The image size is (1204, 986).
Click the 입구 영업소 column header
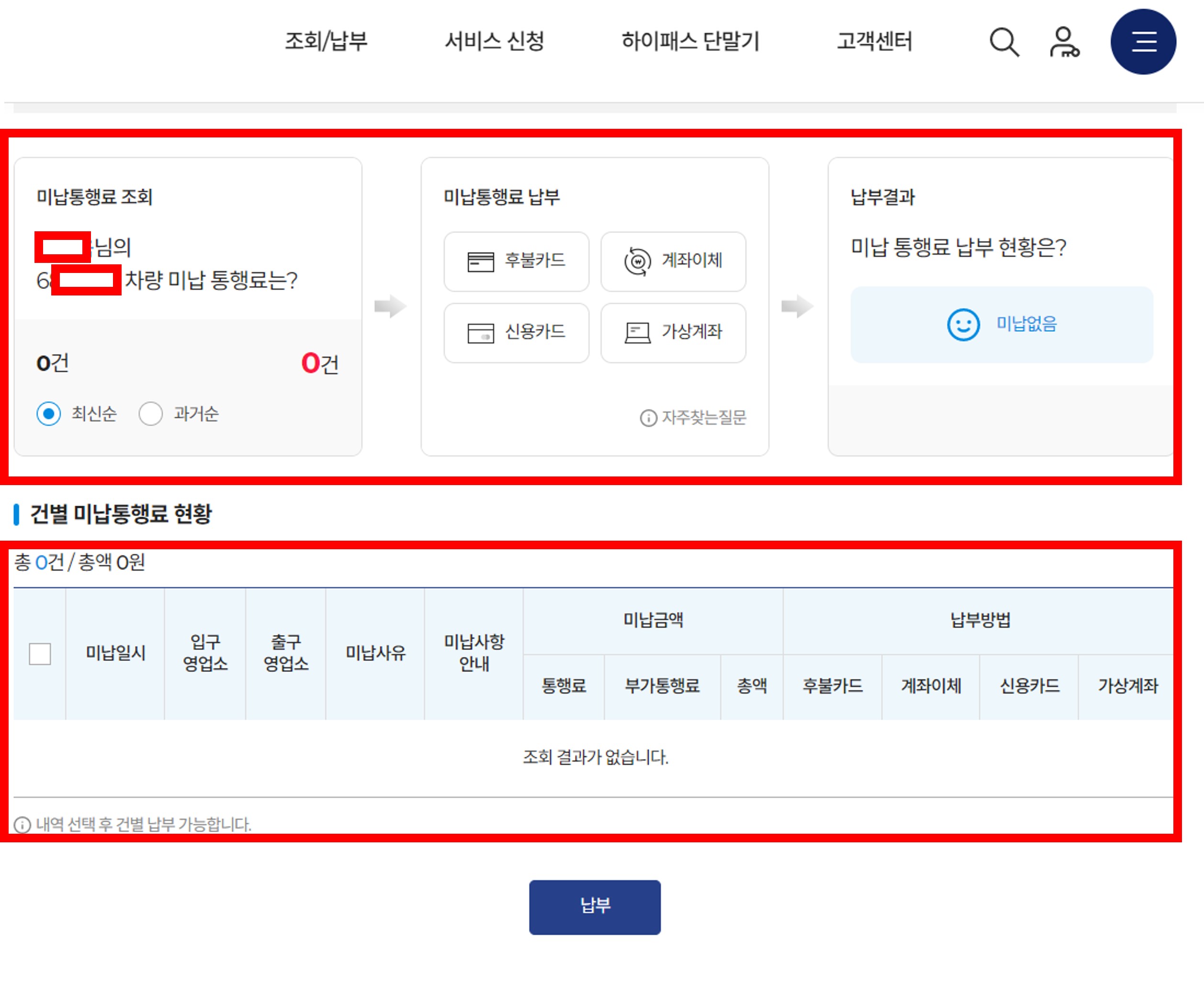[x=205, y=653]
